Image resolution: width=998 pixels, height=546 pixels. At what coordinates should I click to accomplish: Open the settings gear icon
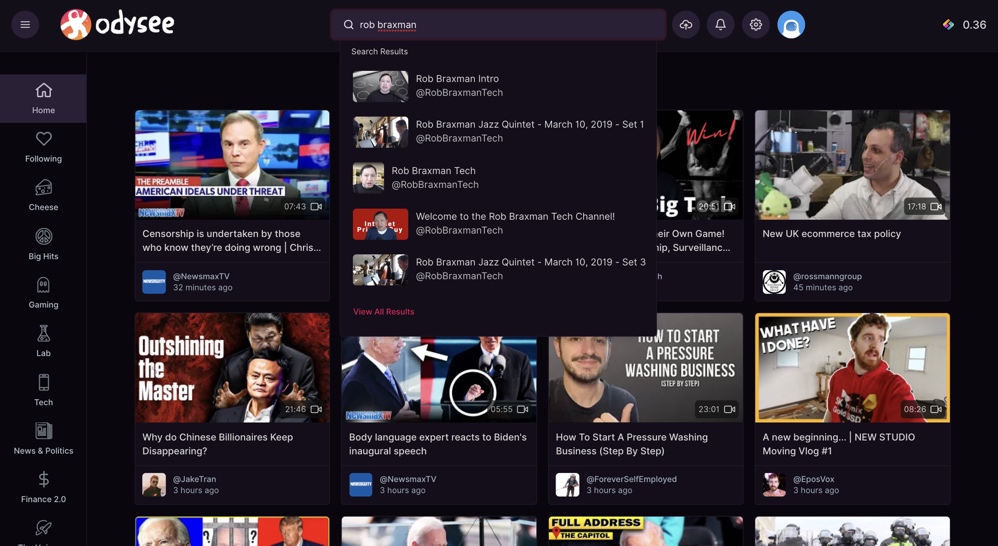(x=756, y=25)
